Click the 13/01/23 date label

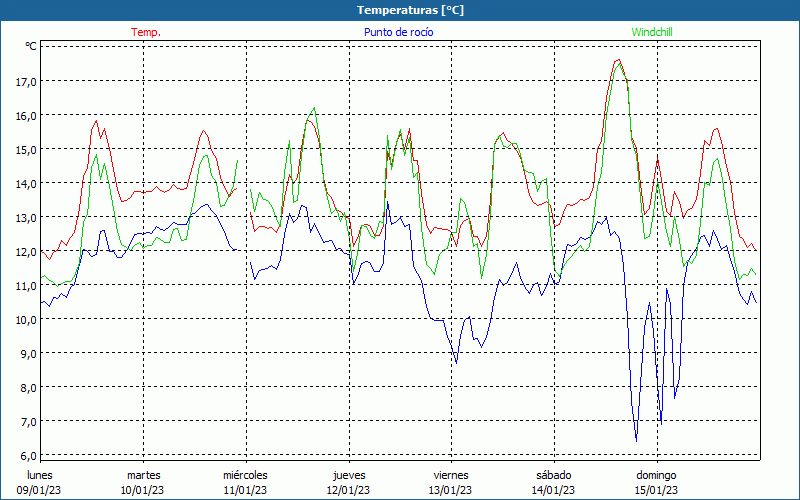[451, 490]
